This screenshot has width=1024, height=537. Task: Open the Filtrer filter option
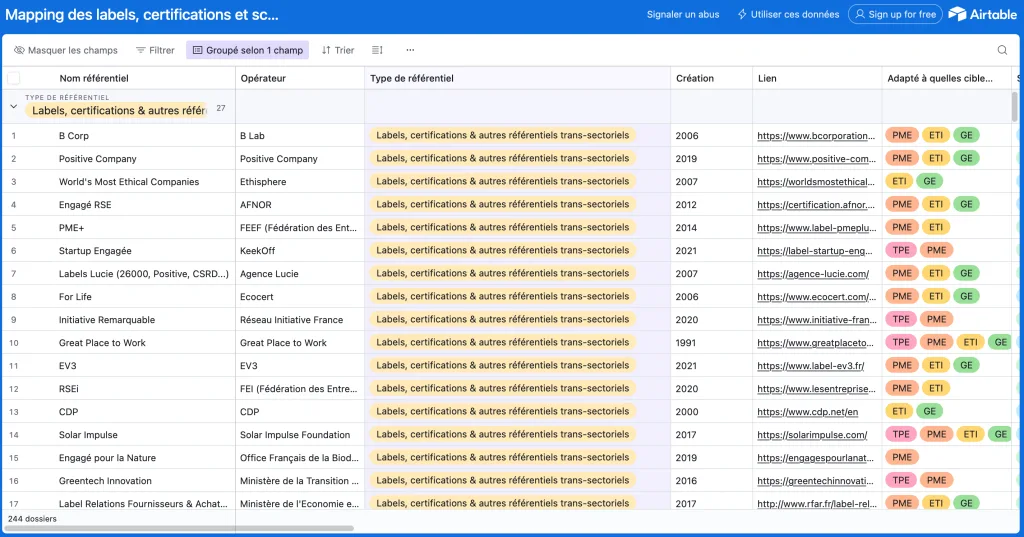tap(155, 50)
